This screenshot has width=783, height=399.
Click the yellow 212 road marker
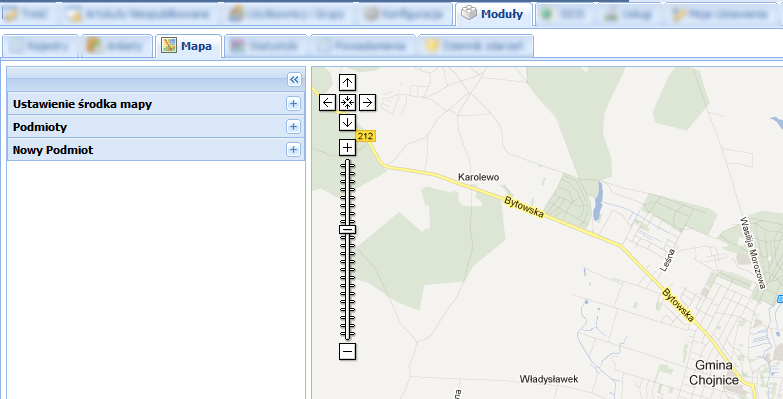[365, 136]
